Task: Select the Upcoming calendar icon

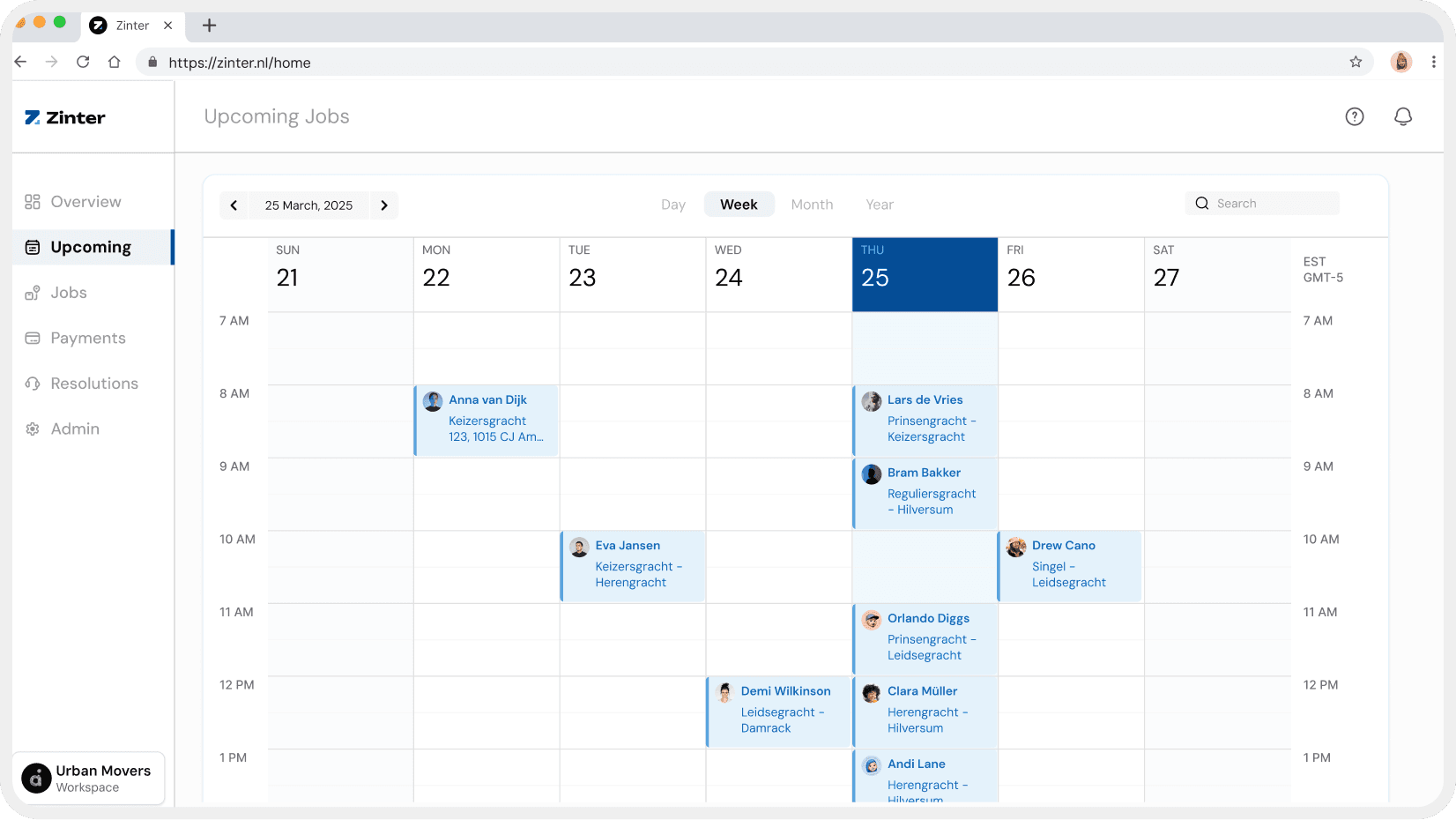Action: pos(33,247)
